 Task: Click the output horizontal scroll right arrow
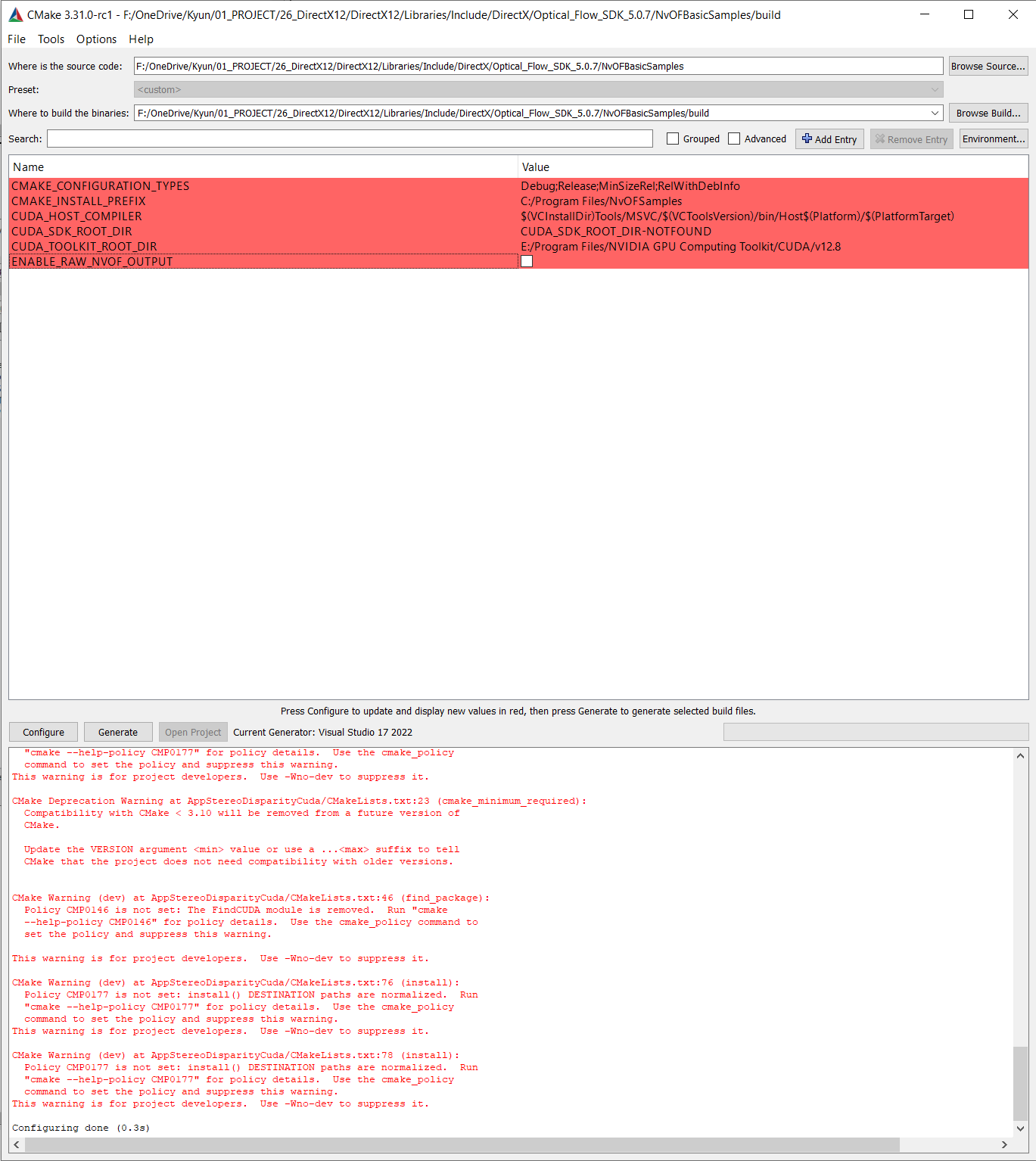click(x=1004, y=1144)
